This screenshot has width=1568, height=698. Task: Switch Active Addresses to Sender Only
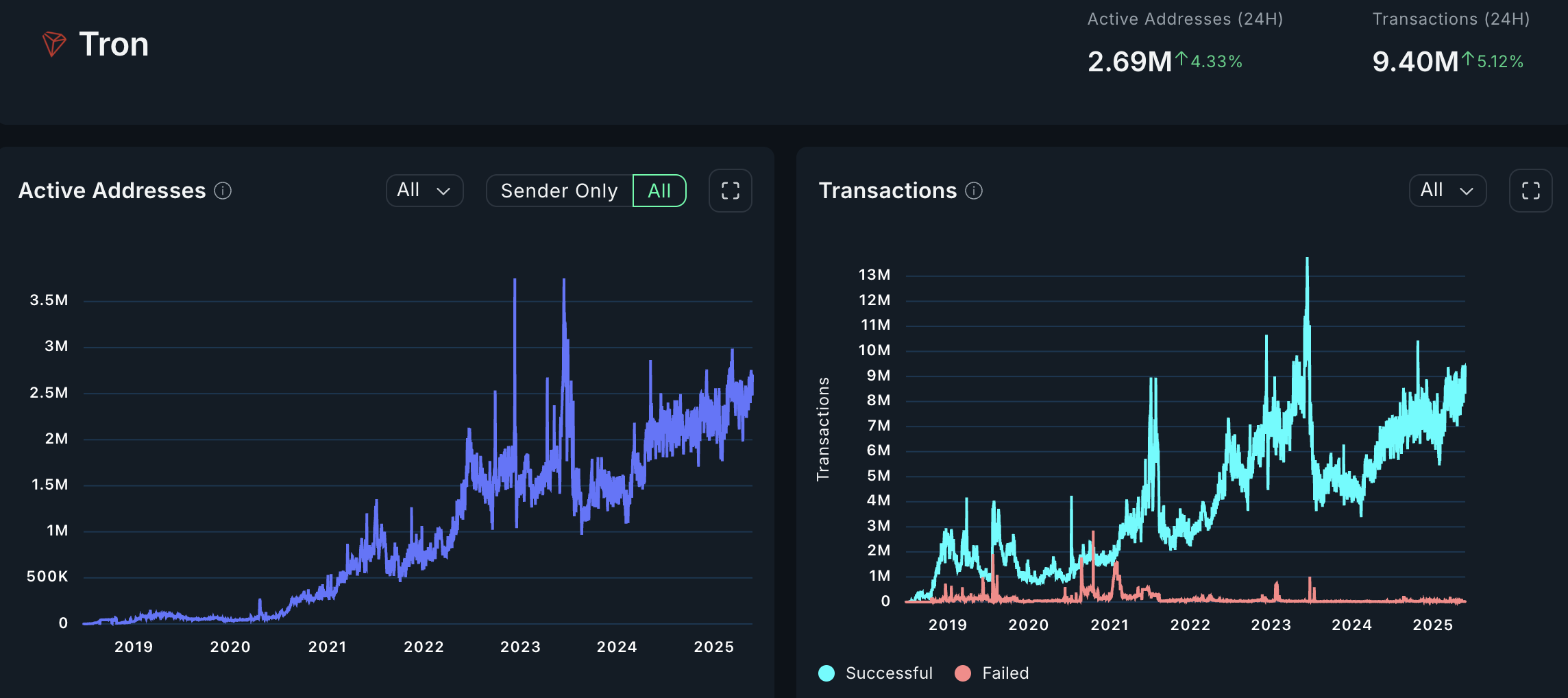point(559,191)
